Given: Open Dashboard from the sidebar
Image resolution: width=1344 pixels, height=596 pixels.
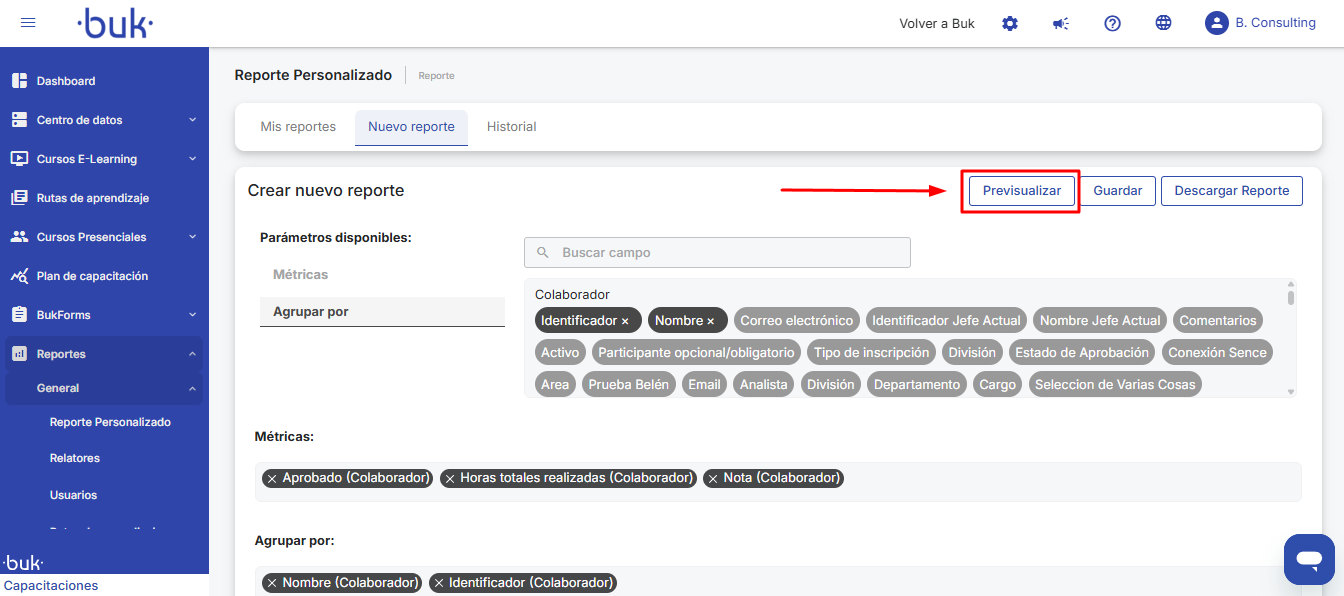Looking at the screenshot, I should (66, 81).
